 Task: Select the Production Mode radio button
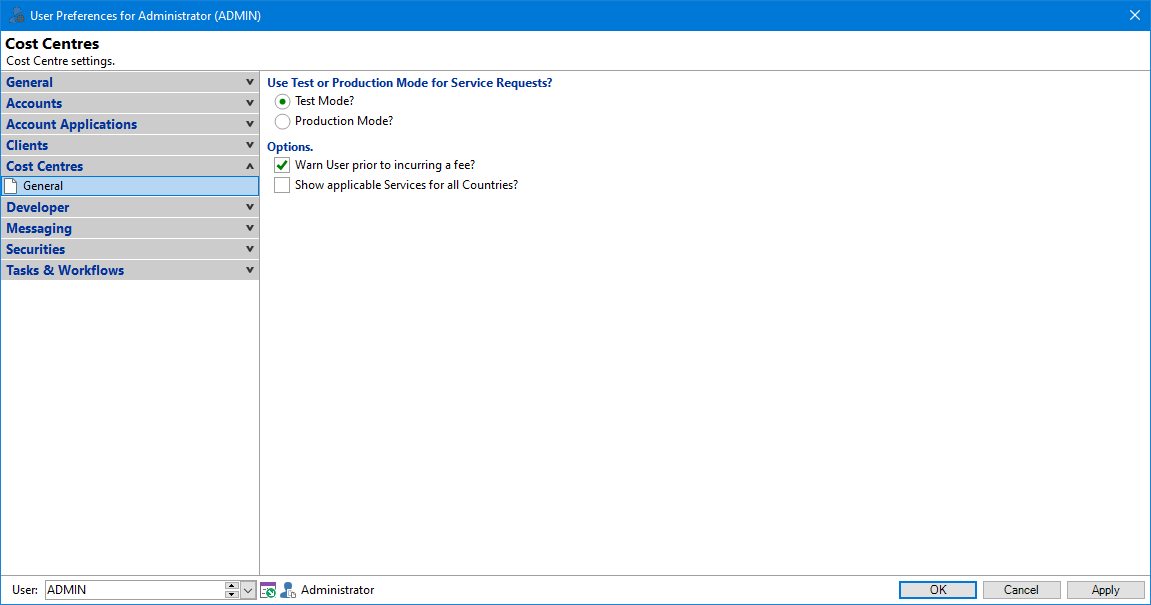click(x=282, y=121)
